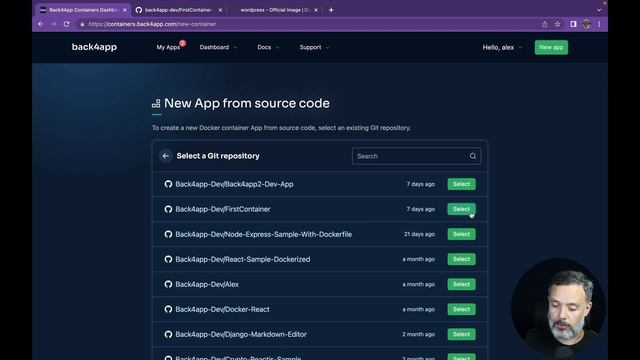The width and height of the screenshot is (640, 360).
Task: Expand the Dashboard dropdown
Action: click(218, 47)
